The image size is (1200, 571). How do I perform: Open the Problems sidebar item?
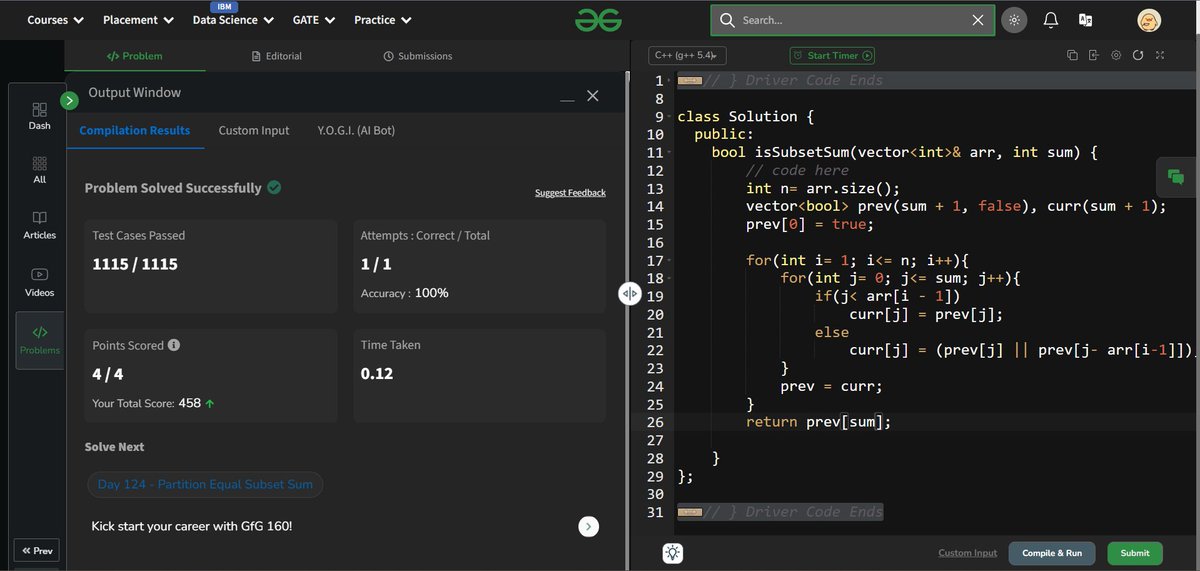point(39,340)
